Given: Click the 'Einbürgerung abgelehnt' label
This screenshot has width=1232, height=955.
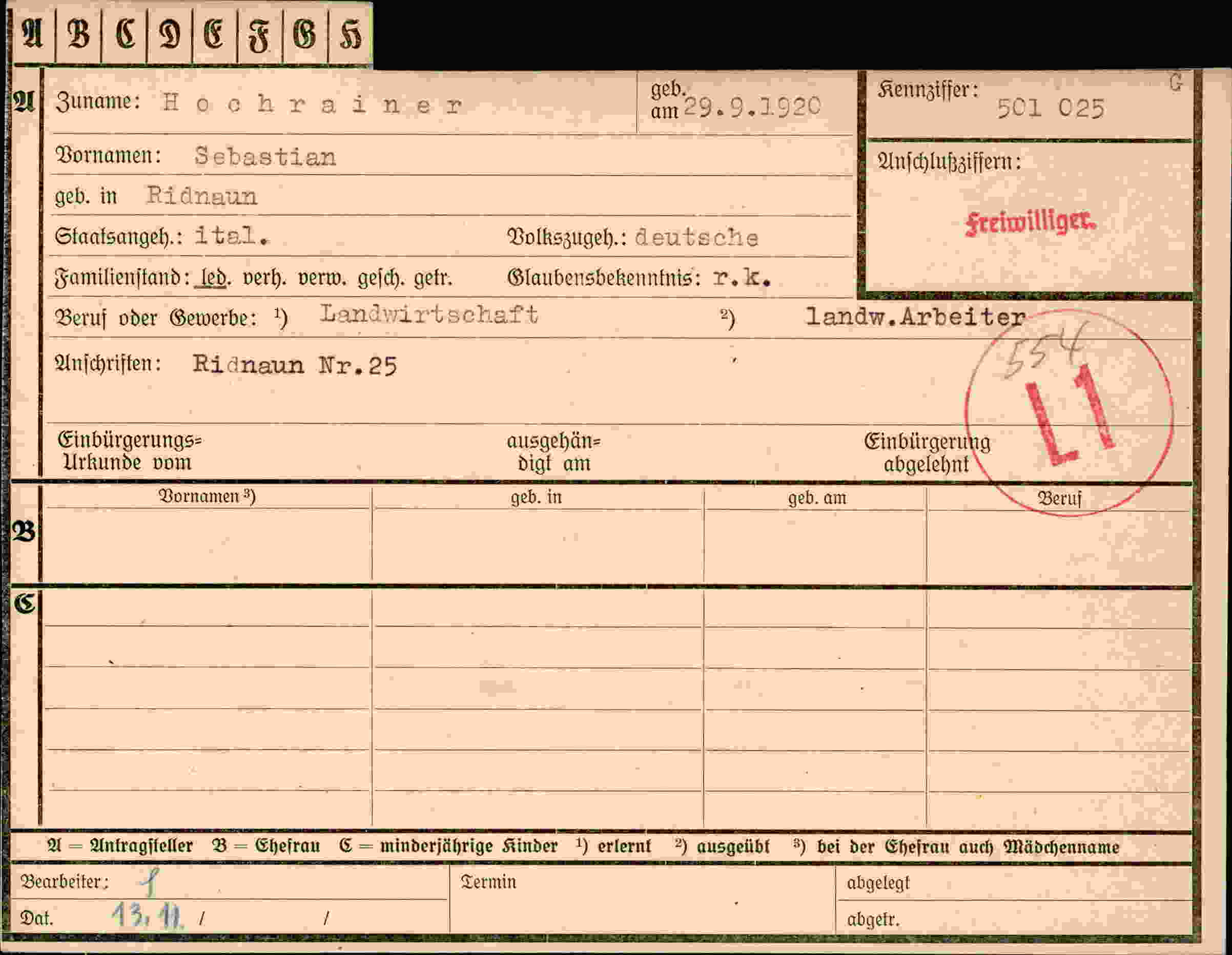Looking at the screenshot, I should (x=927, y=453).
